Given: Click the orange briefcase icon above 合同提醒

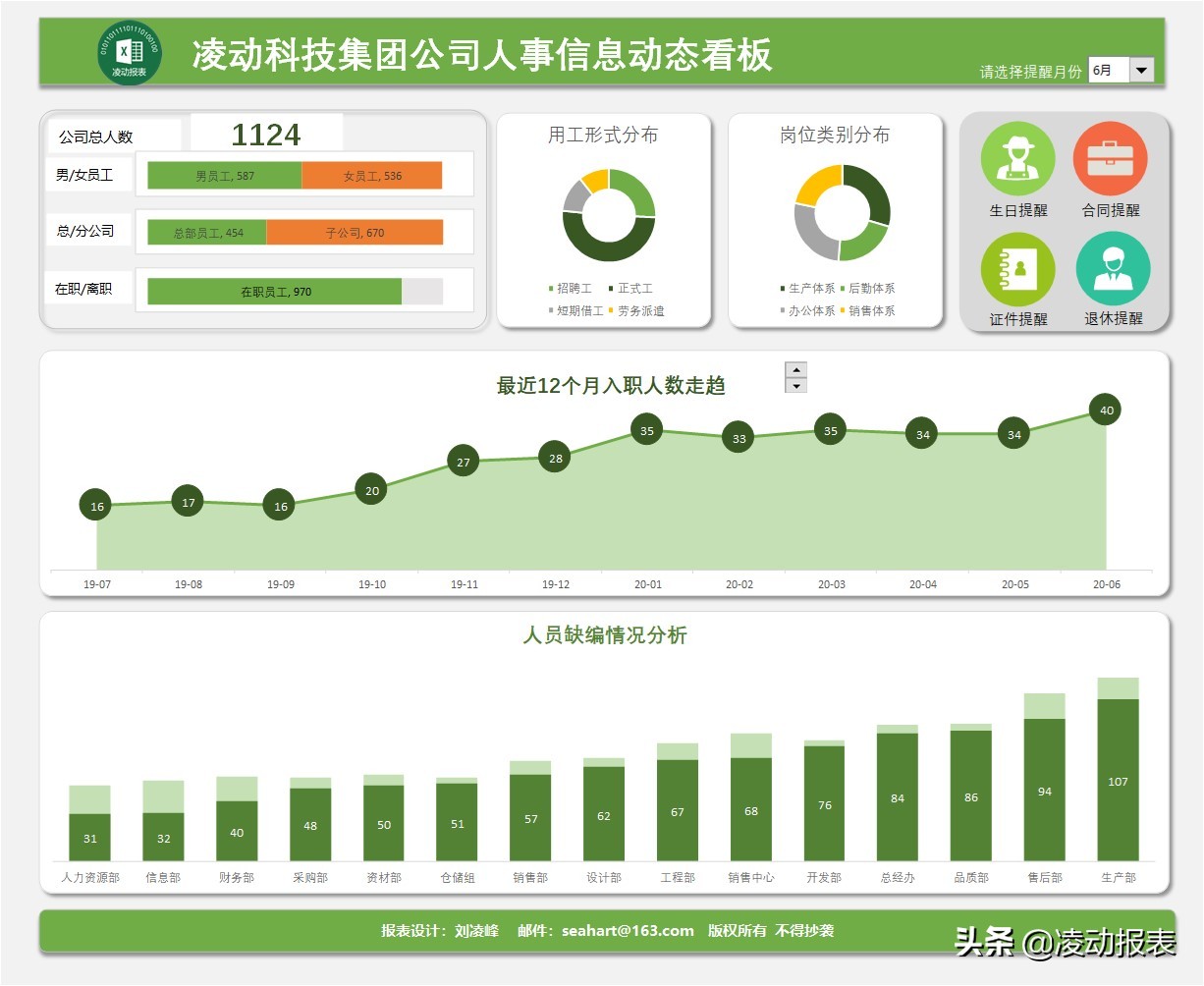Looking at the screenshot, I should (x=1113, y=156).
